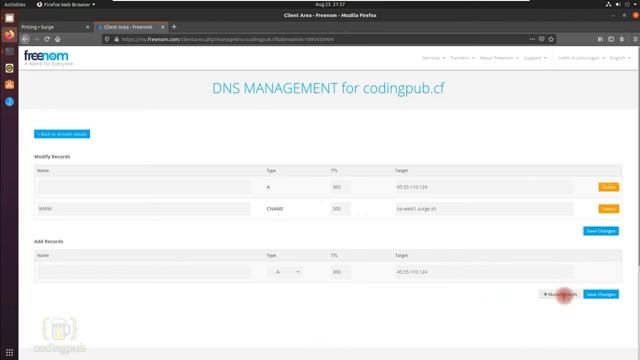
Task: Click the A record target 45.55.110.124 field
Action: pyautogui.click(x=484, y=187)
